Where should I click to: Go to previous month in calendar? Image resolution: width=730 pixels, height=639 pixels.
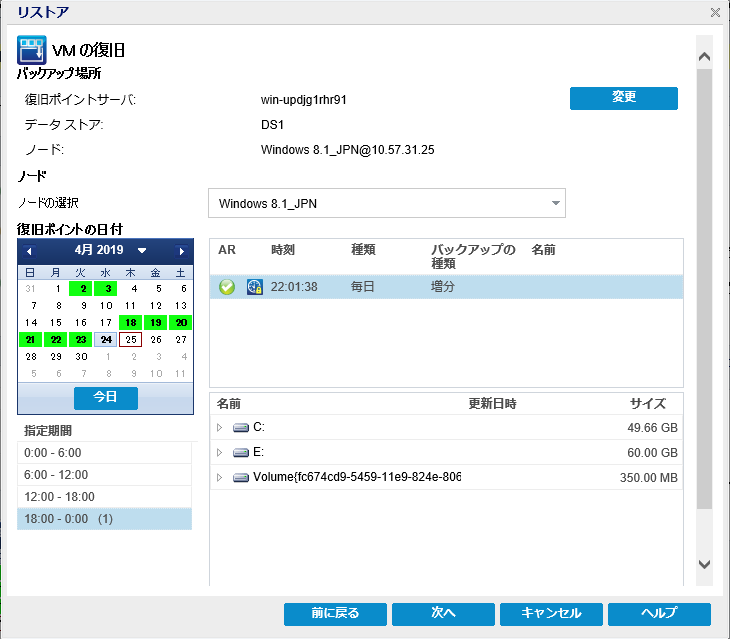click(29, 251)
